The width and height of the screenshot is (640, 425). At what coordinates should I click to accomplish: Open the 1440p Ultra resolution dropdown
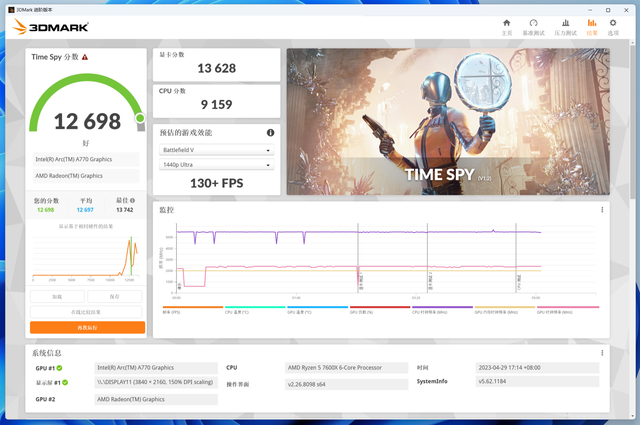point(216,164)
